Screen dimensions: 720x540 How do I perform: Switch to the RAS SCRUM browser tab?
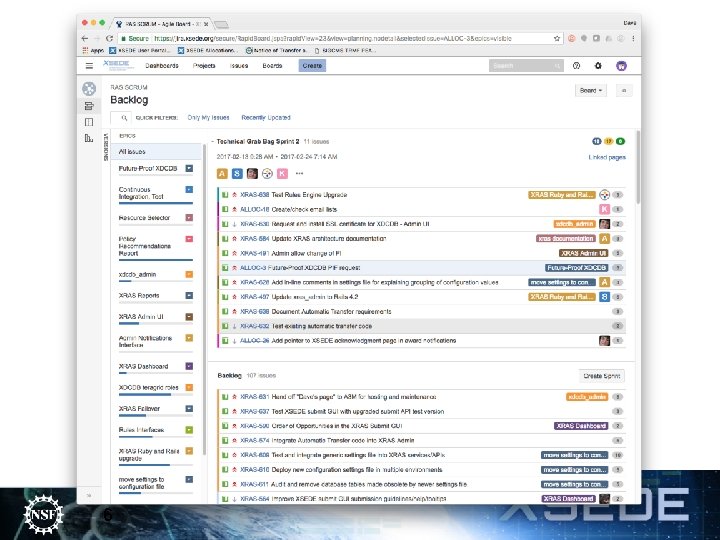(163, 23)
